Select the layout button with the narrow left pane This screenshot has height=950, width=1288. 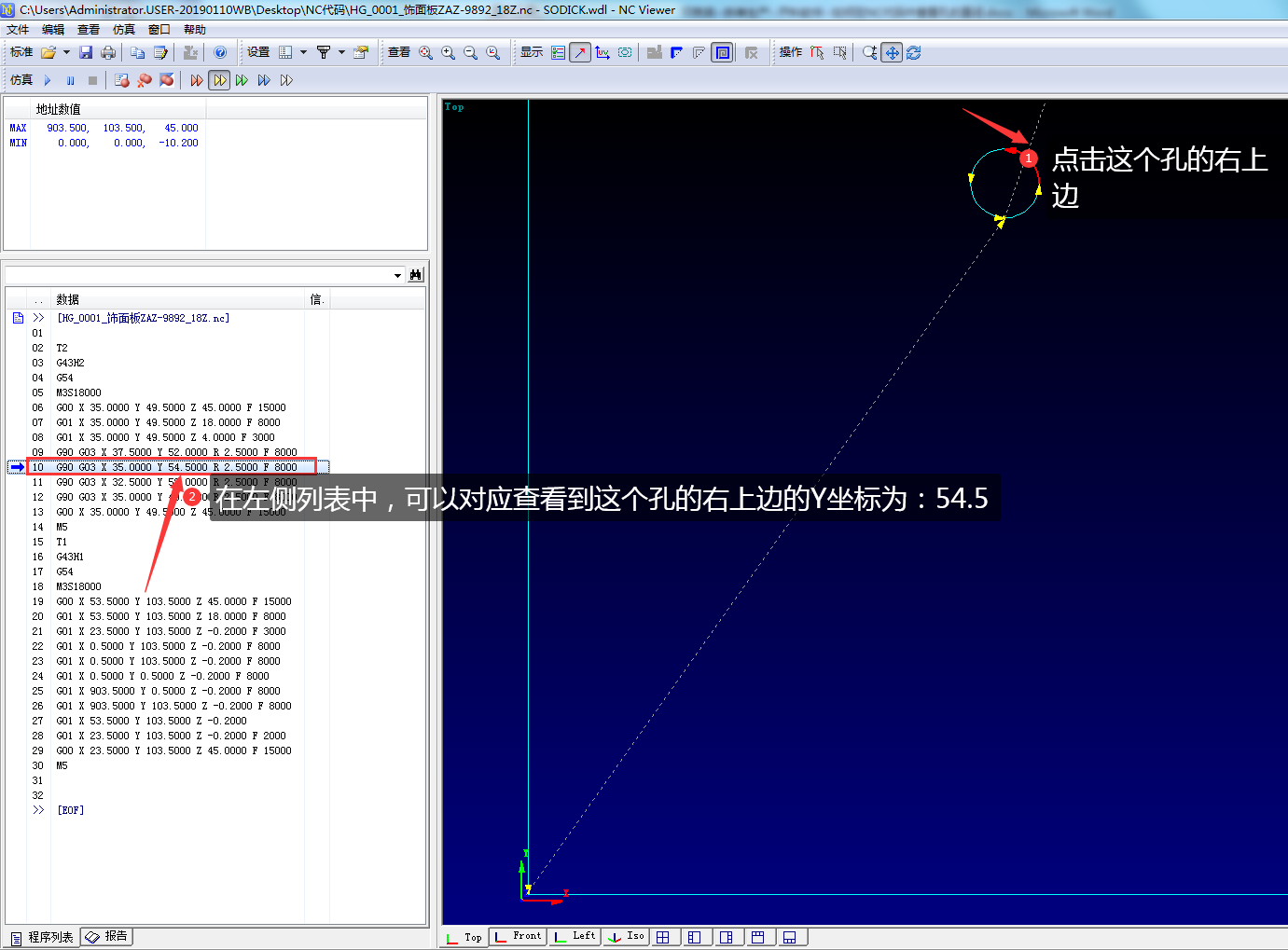695,937
